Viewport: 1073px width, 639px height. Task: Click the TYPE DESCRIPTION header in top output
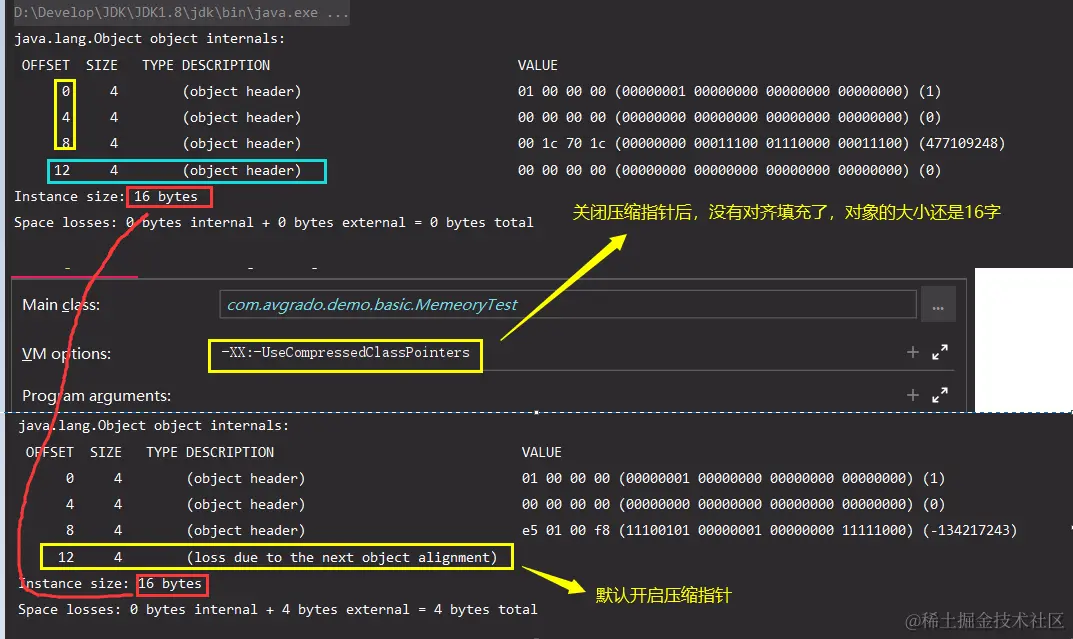tap(206, 65)
